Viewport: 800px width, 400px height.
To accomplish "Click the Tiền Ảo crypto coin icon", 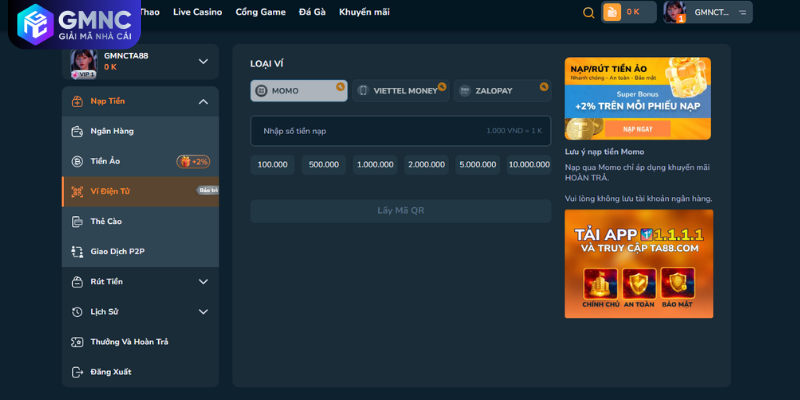I will click(x=77, y=161).
